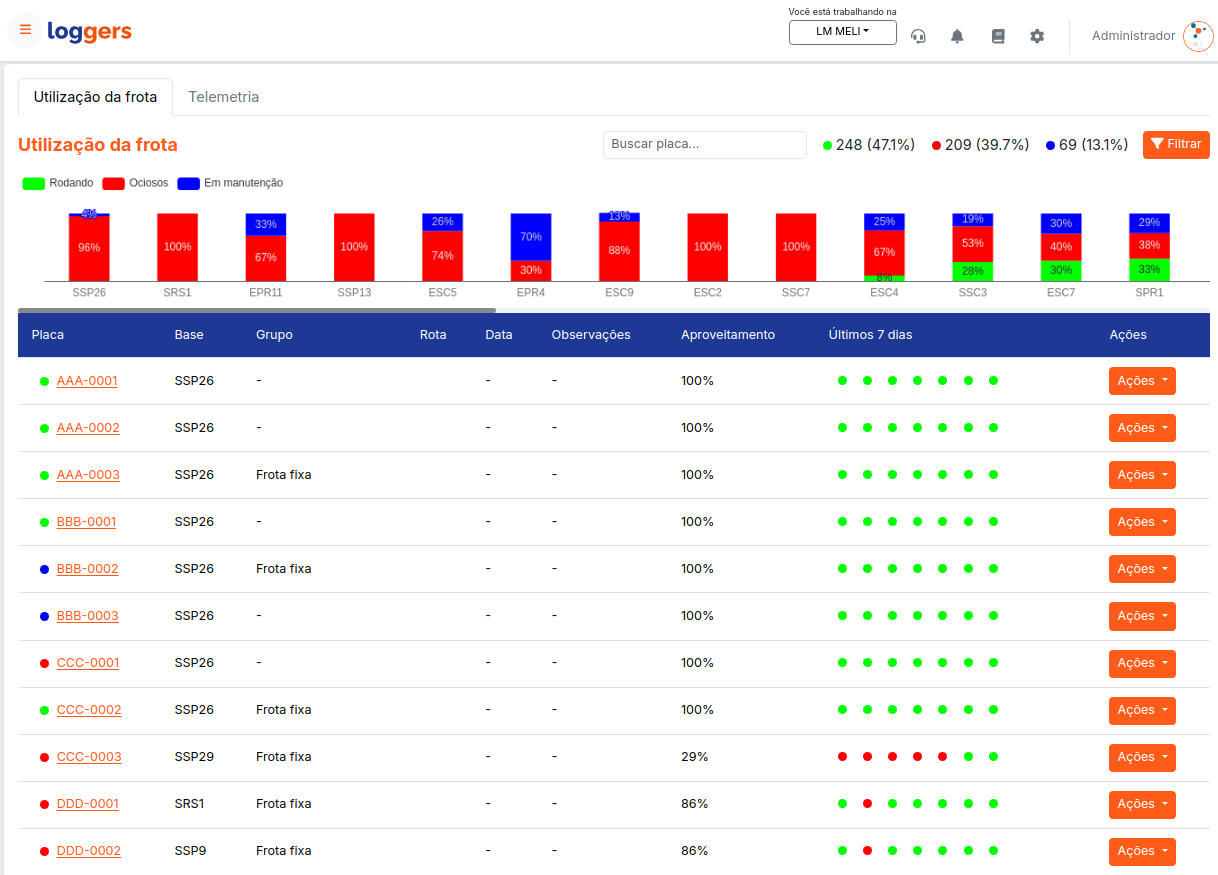Select the Utilização da frota tab
1218x875 pixels.
[95, 97]
